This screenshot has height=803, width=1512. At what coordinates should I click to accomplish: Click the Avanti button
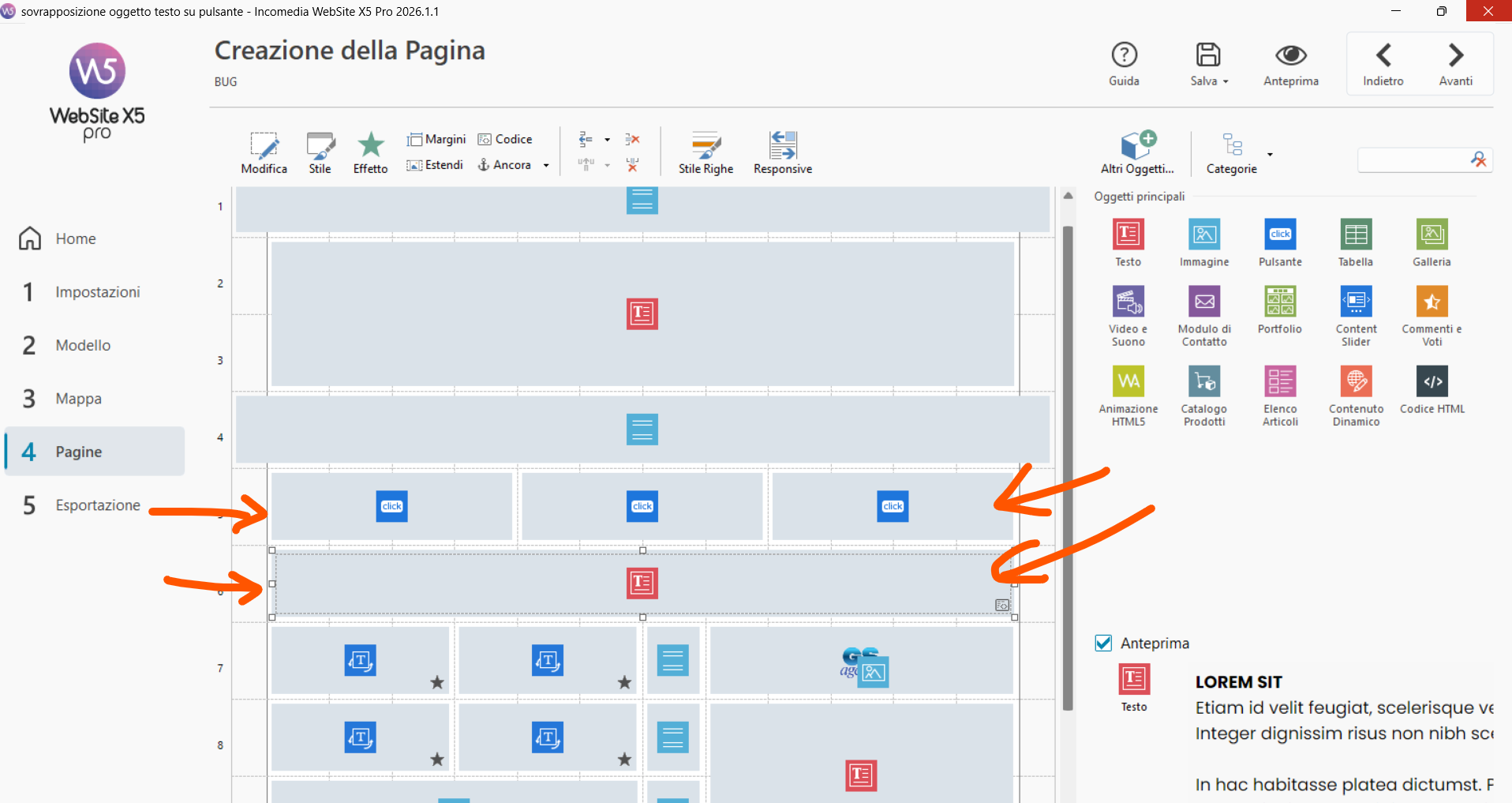(x=1455, y=63)
